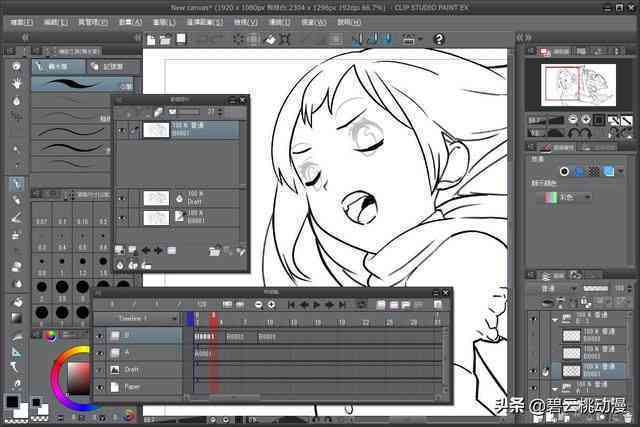The image size is (640, 427).
Task: Toggle visibility of timeline layer A
Action: [100, 353]
